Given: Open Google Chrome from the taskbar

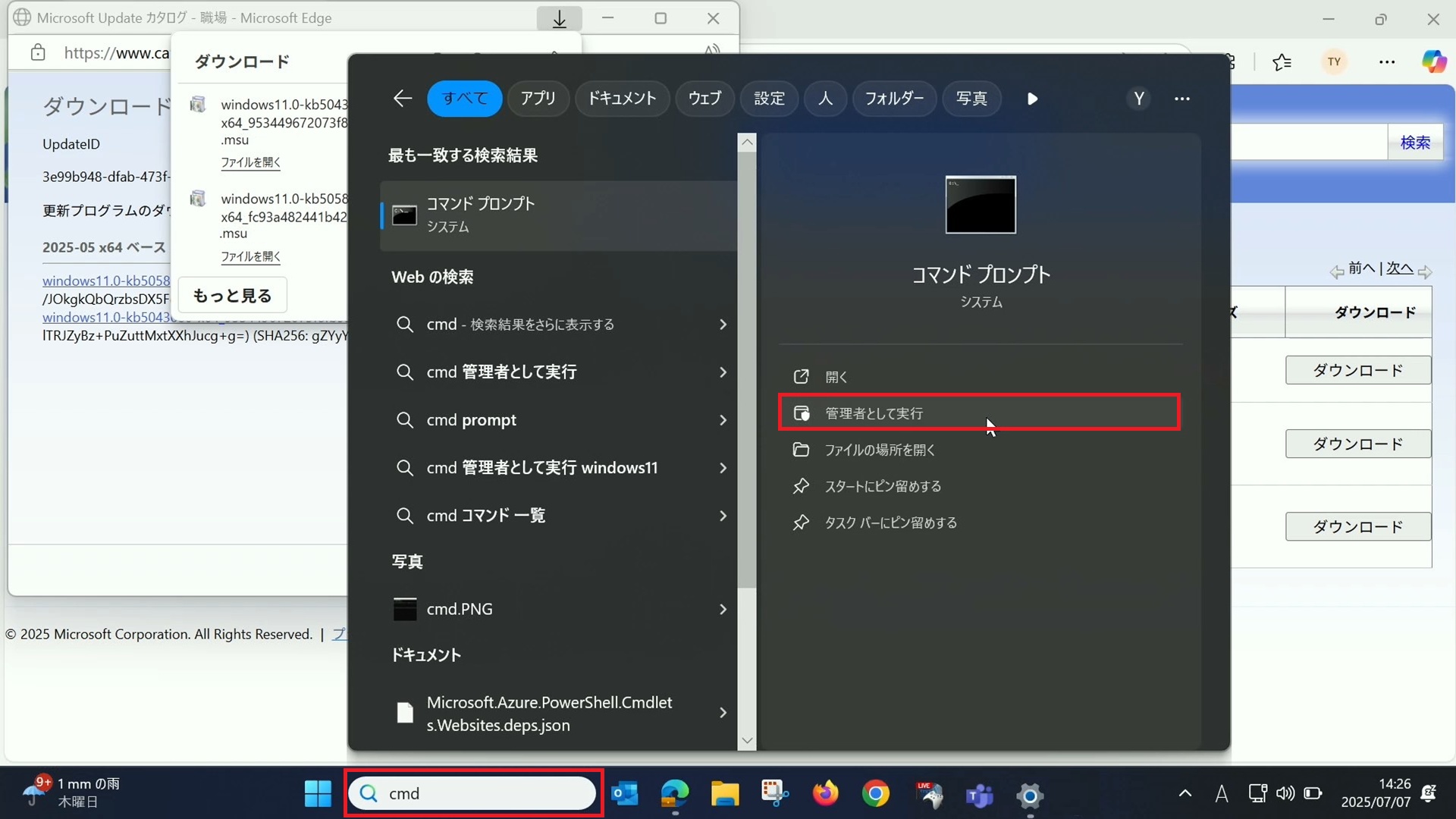Looking at the screenshot, I should tap(875, 794).
